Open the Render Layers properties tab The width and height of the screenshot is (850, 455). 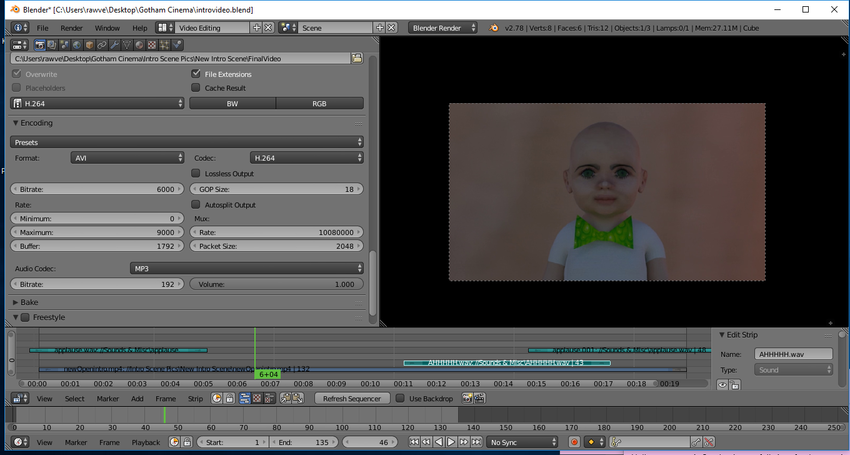[52, 44]
